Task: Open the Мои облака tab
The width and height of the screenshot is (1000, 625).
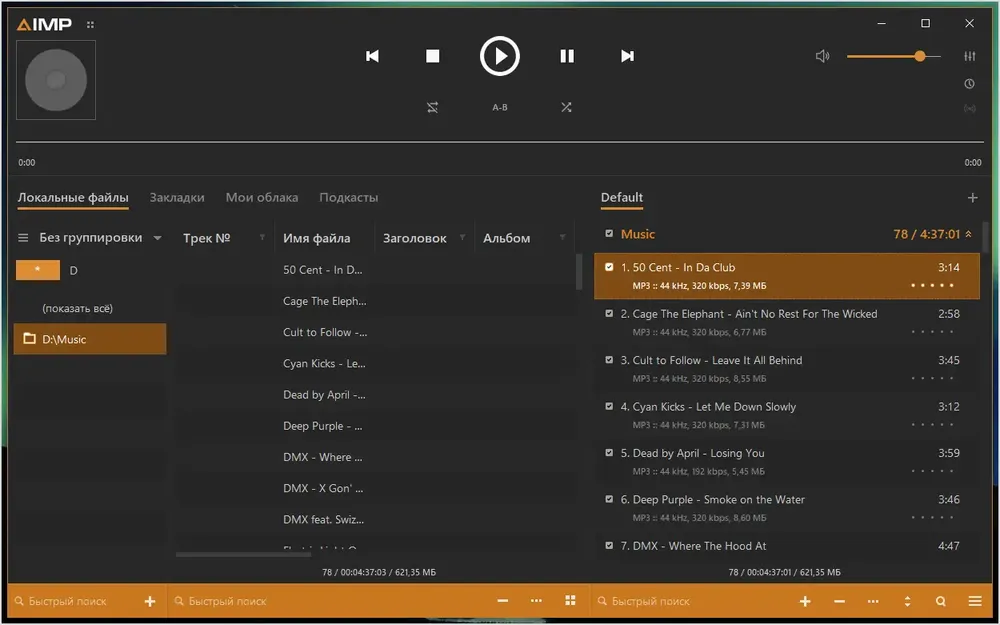Action: [261, 197]
